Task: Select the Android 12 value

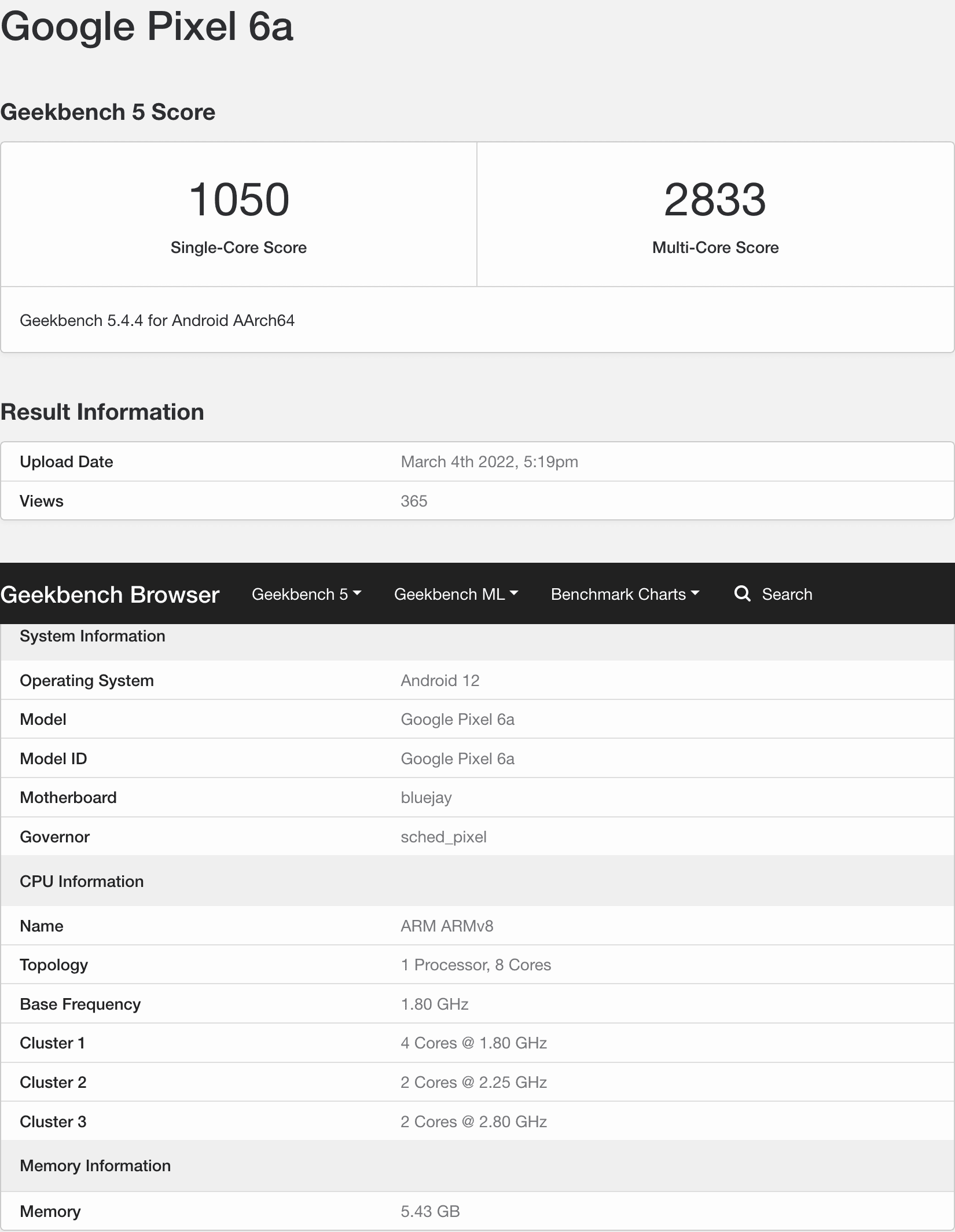Action: tap(440, 680)
